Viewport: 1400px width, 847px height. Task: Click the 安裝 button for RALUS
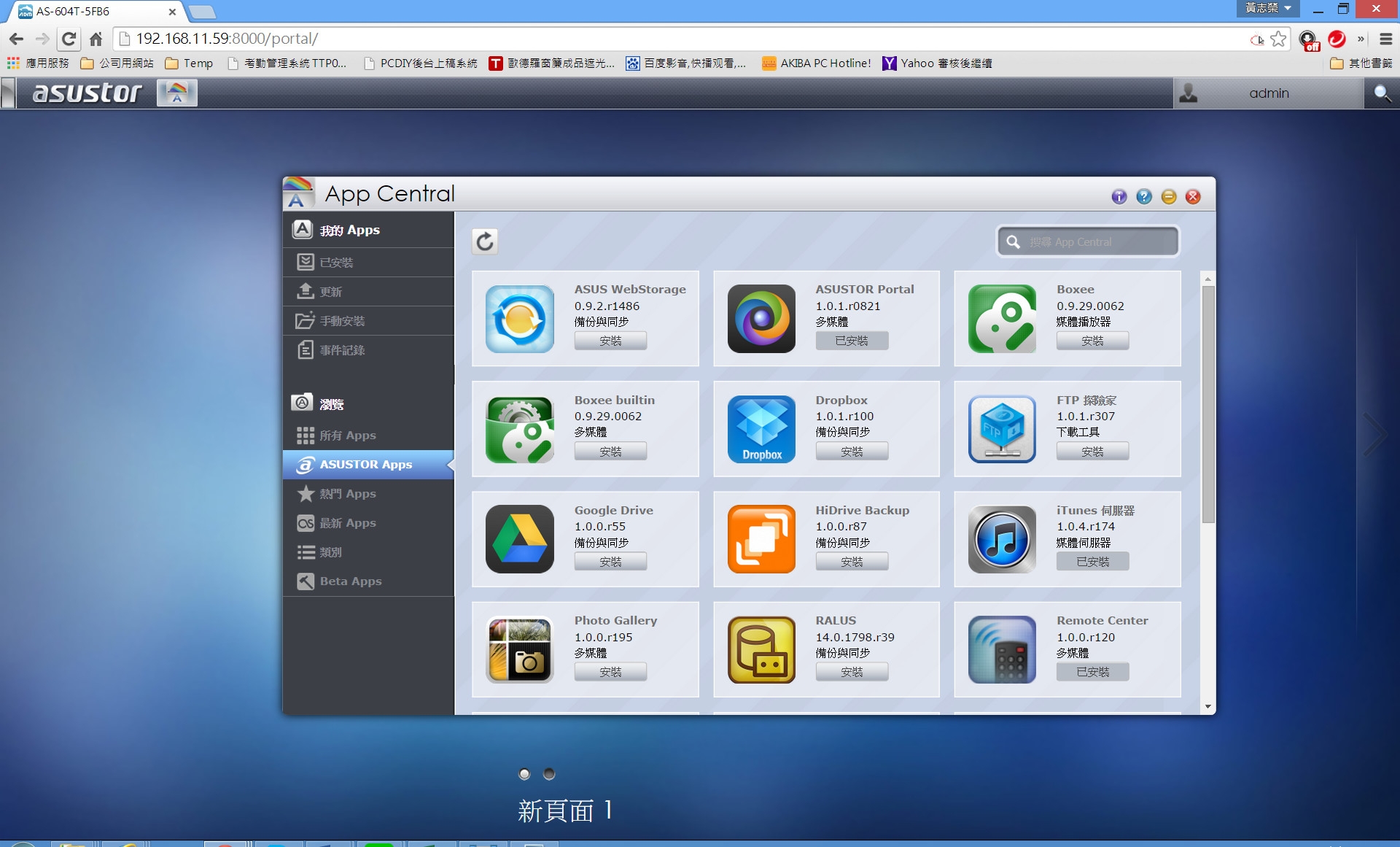[852, 672]
